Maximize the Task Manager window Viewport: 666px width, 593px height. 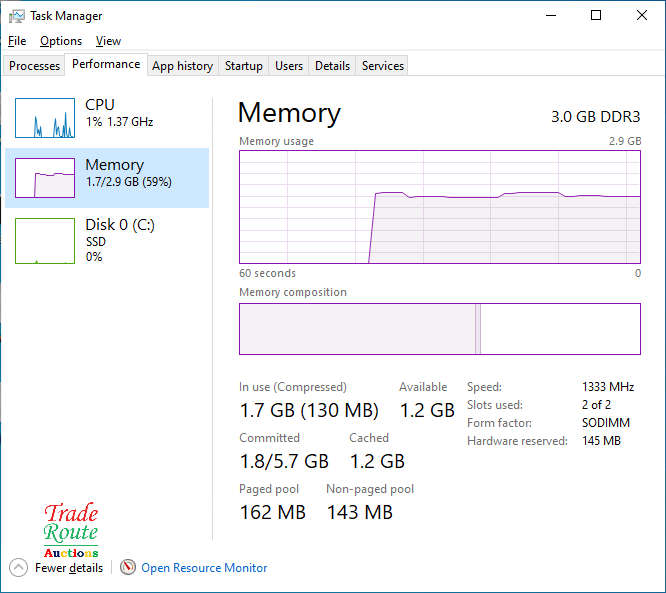[x=596, y=16]
